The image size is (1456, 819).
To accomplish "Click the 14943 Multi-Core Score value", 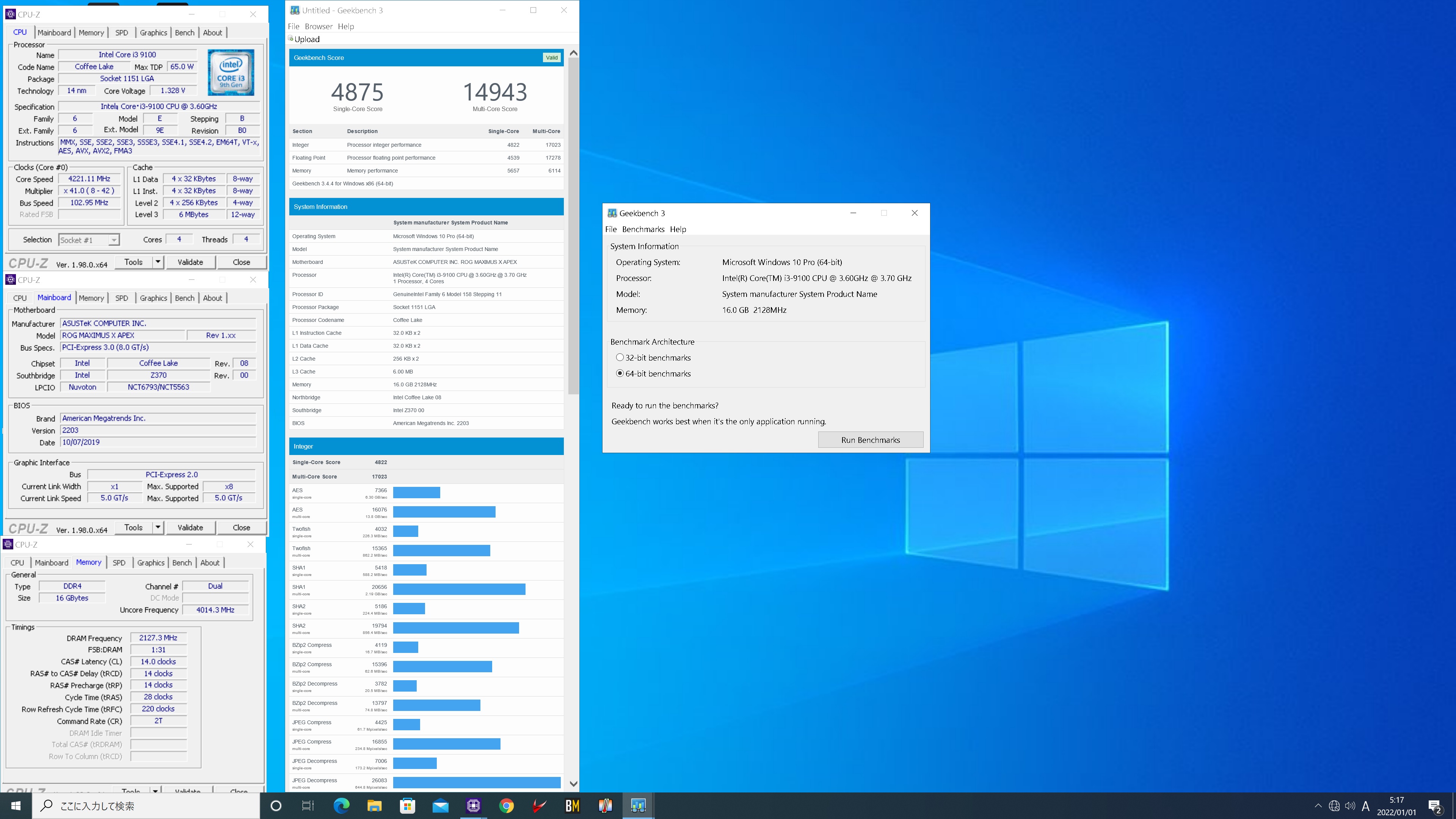I will point(495,92).
